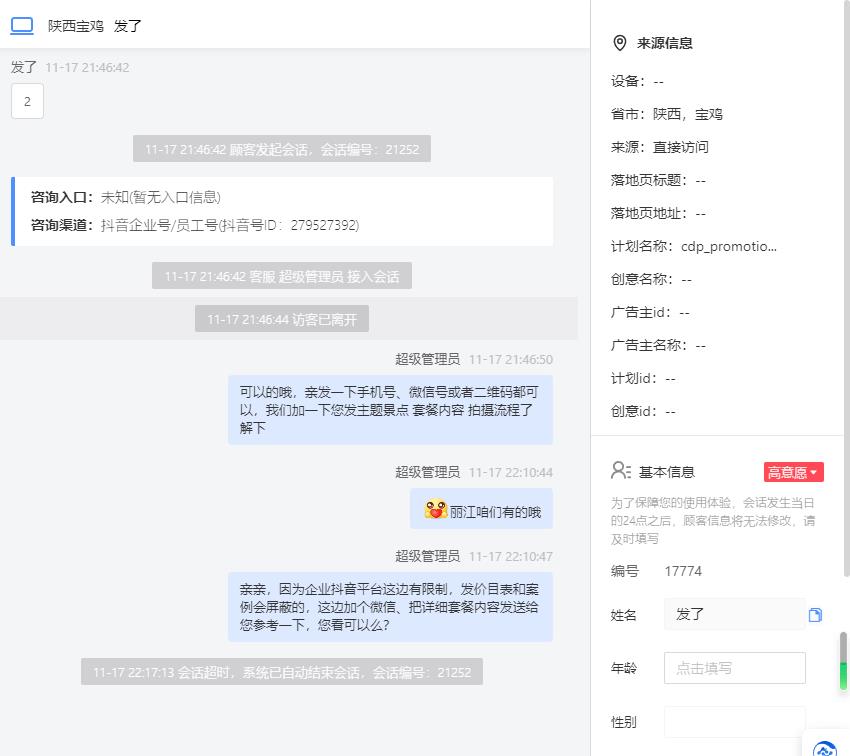
Task: Click the 省市: 陕西, 宝鸡 row
Action: tap(667, 114)
